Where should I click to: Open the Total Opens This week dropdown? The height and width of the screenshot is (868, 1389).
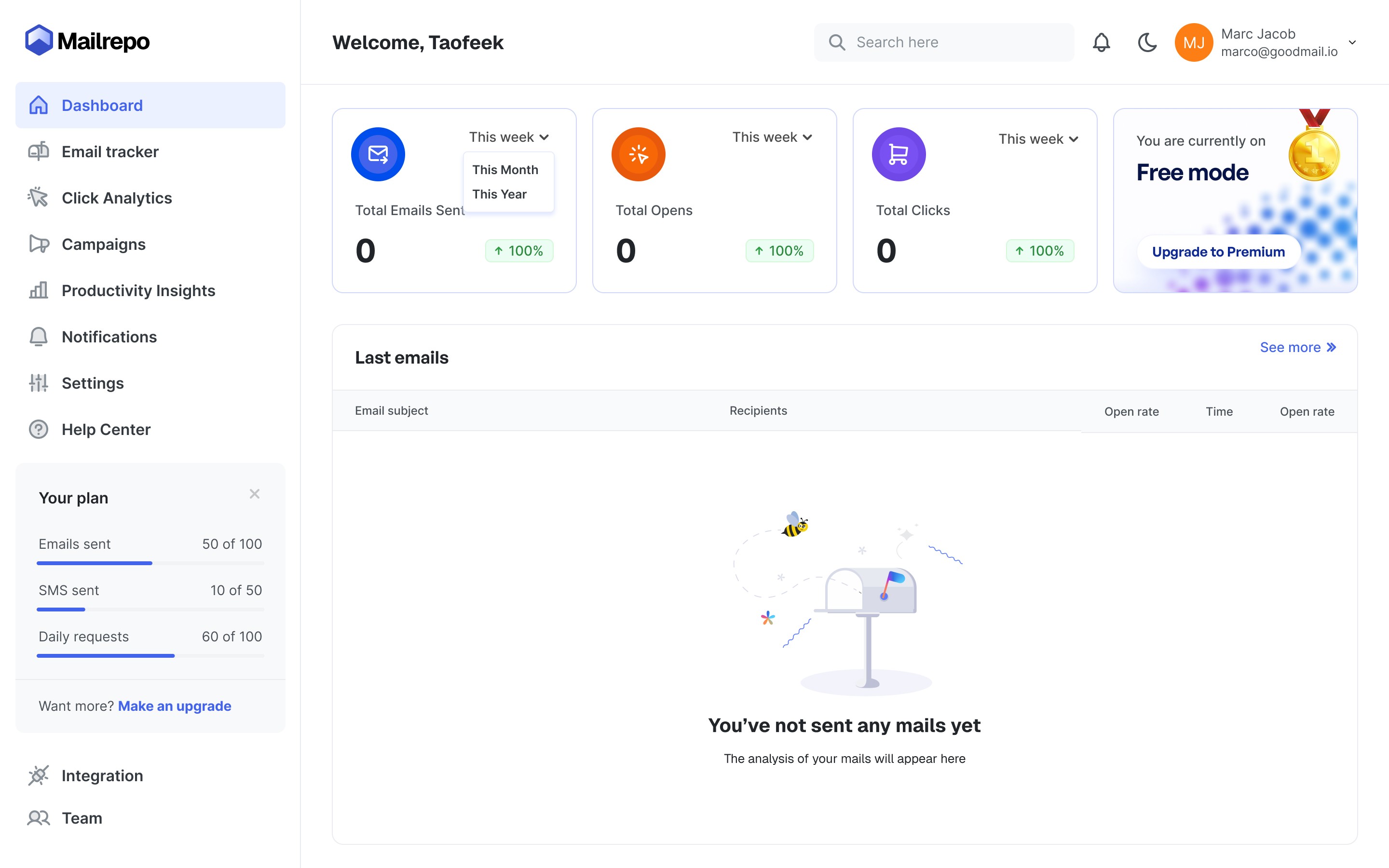point(772,137)
